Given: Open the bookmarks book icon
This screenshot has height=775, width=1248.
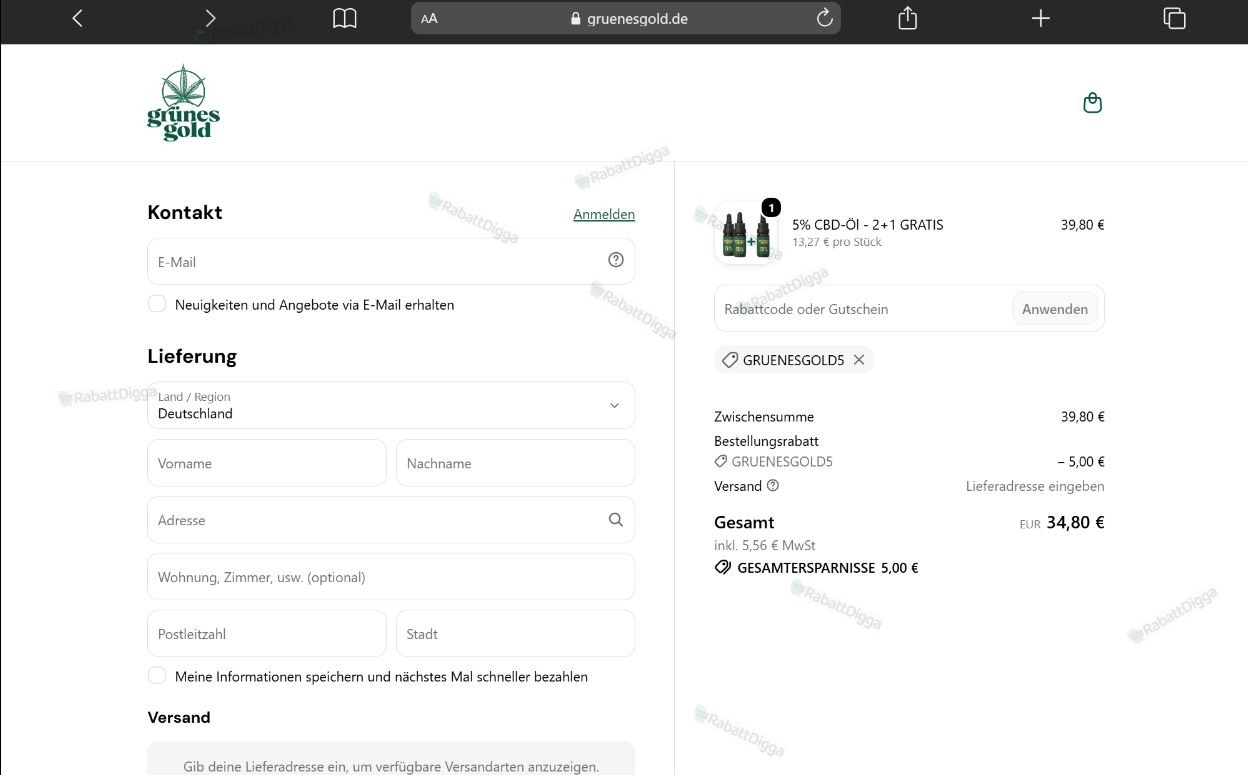Looking at the screenshot, I should pyautogui.click(x=345, y=18).
